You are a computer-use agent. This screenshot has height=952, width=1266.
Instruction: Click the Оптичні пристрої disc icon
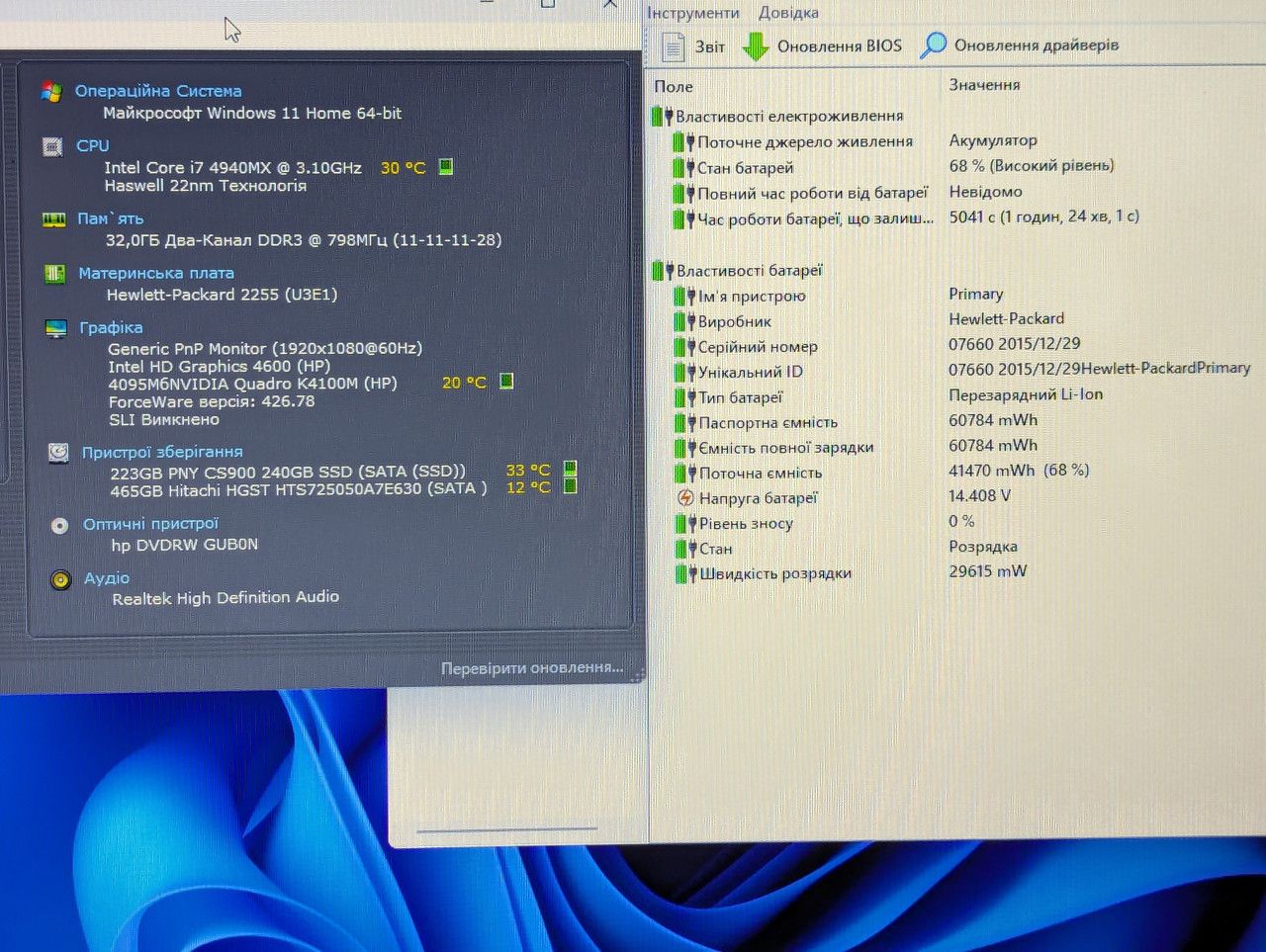59,525
